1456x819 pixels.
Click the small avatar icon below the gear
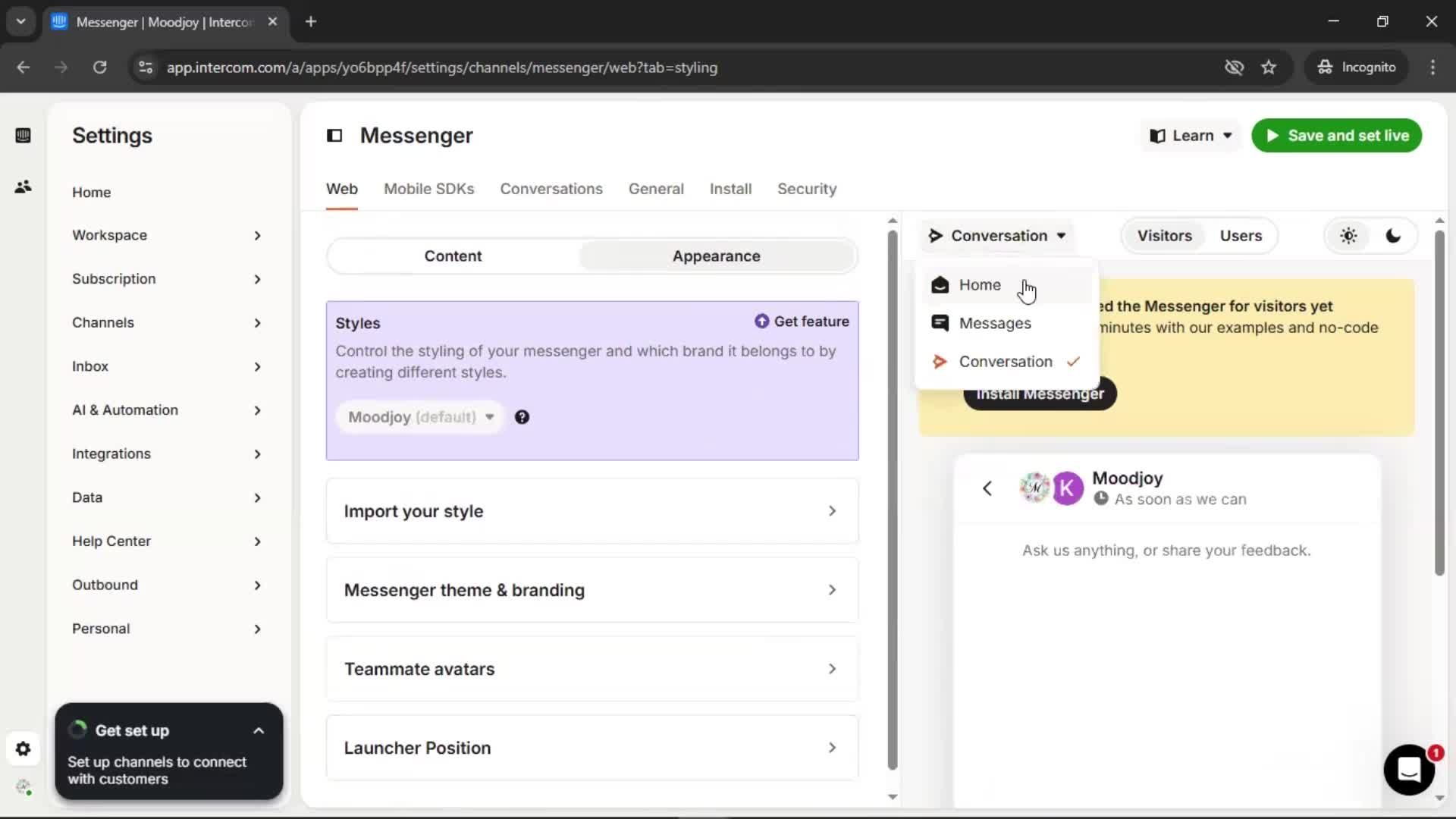(24, 787)
